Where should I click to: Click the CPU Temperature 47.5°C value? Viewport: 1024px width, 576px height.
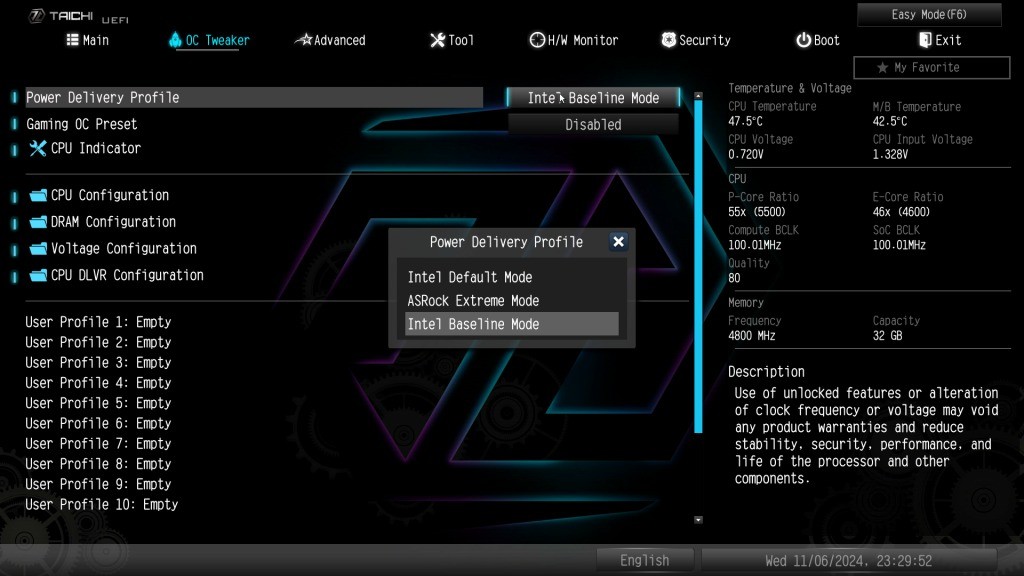point(745,121)
